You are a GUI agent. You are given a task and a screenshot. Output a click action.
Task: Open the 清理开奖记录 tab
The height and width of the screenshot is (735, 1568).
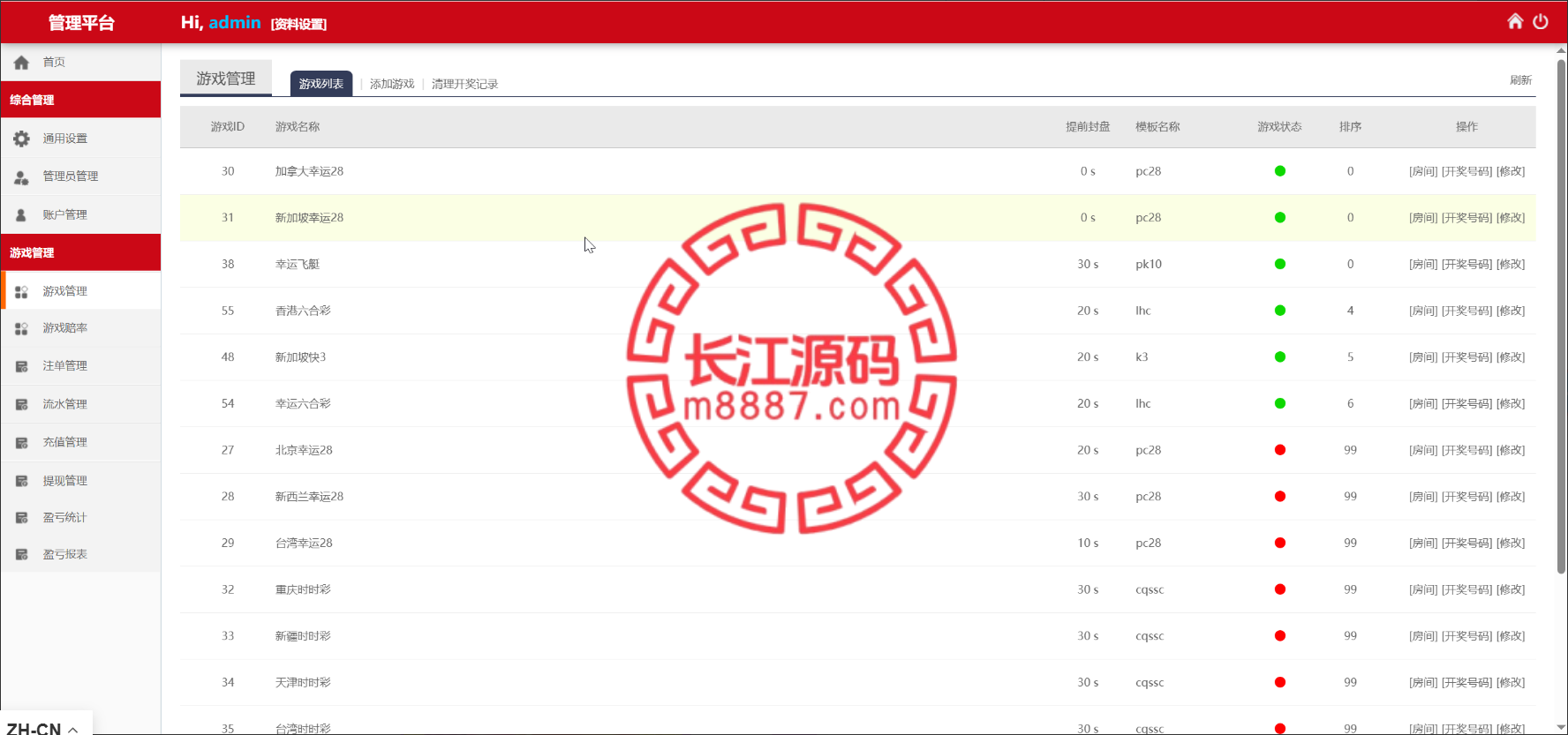464,84
